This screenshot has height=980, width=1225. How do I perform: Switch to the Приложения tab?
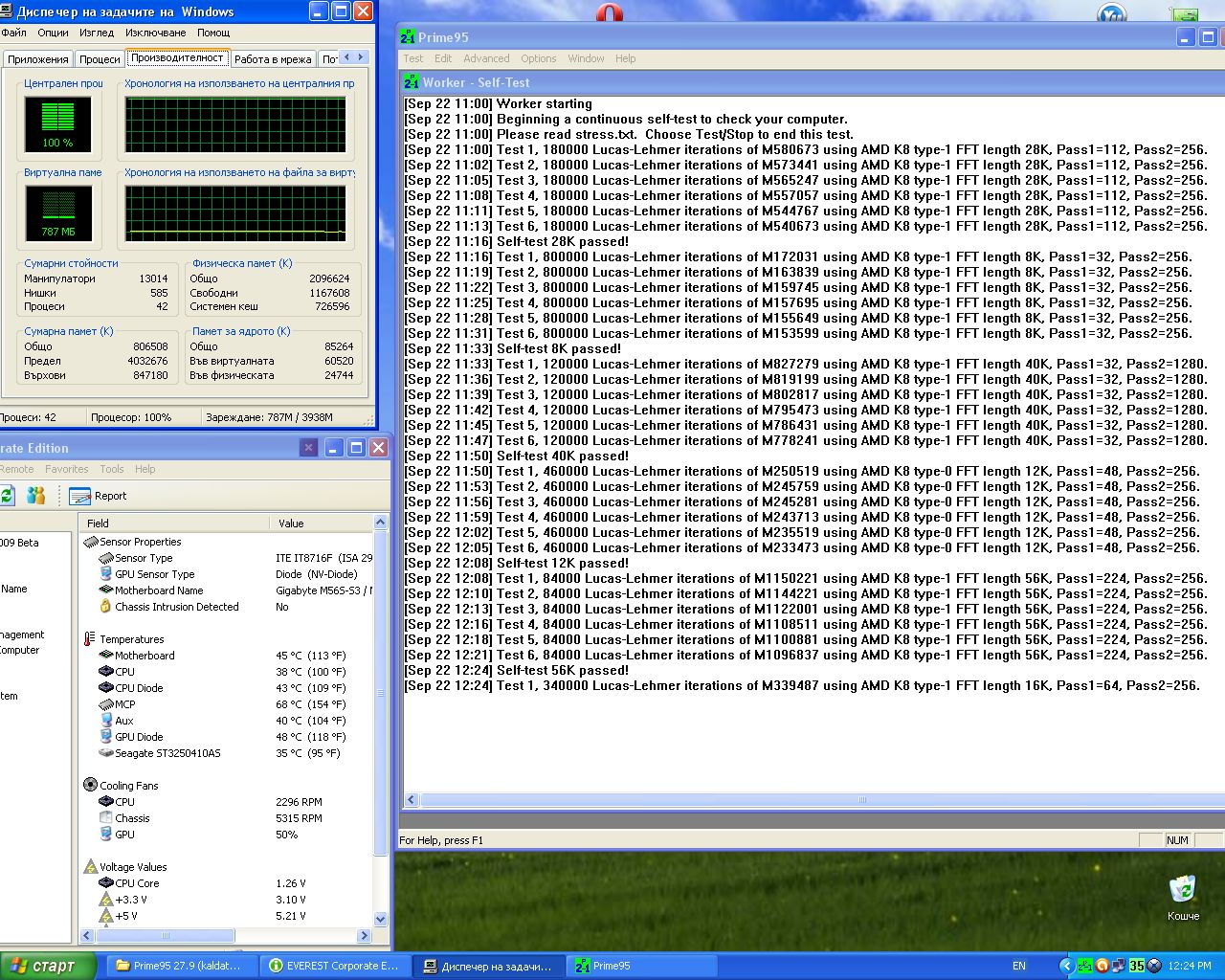(x=37, y=59)
